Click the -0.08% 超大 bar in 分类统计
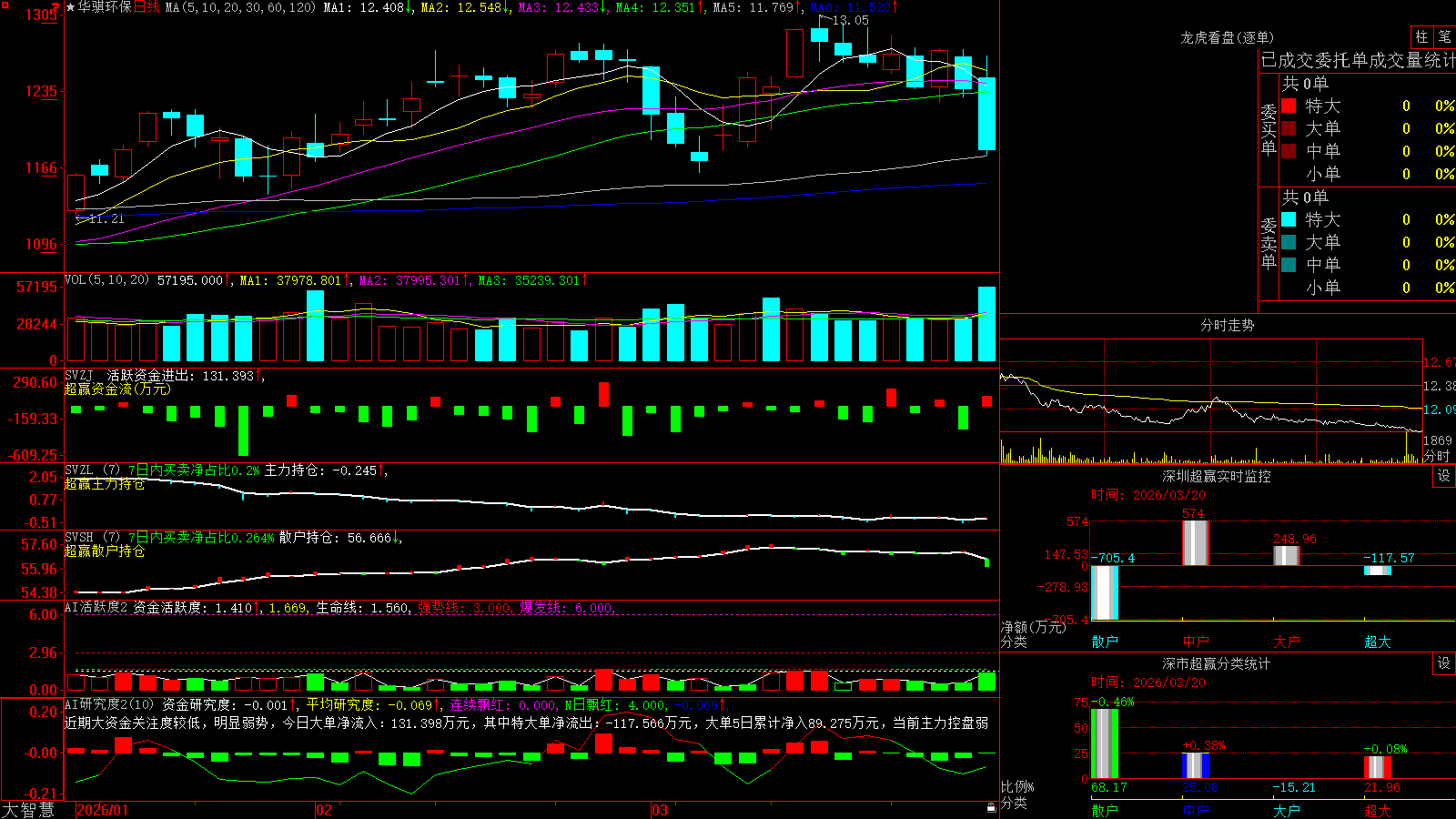The image size is (1456, 819). tap(1377, 767)
